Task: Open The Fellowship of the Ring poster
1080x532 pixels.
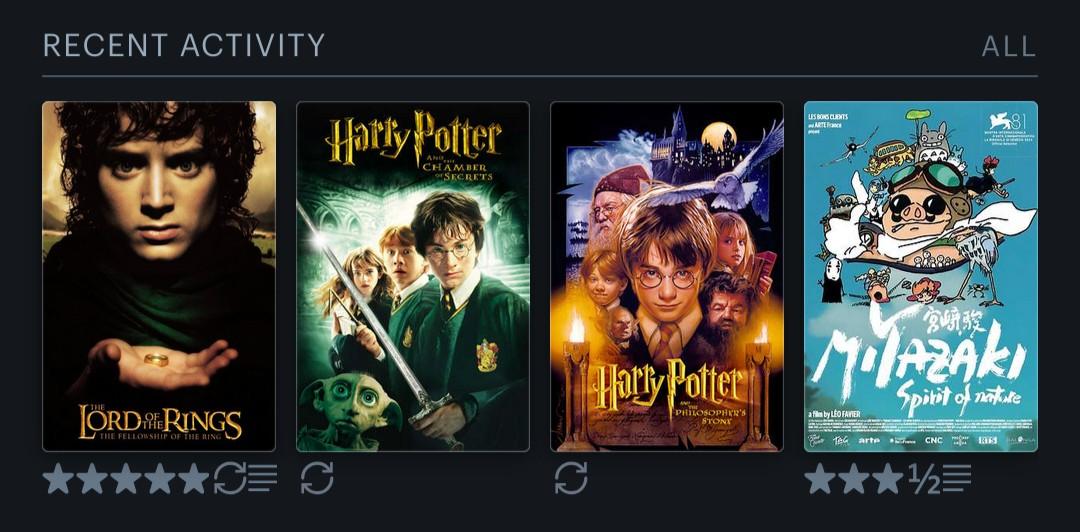Action: (159, 276)
